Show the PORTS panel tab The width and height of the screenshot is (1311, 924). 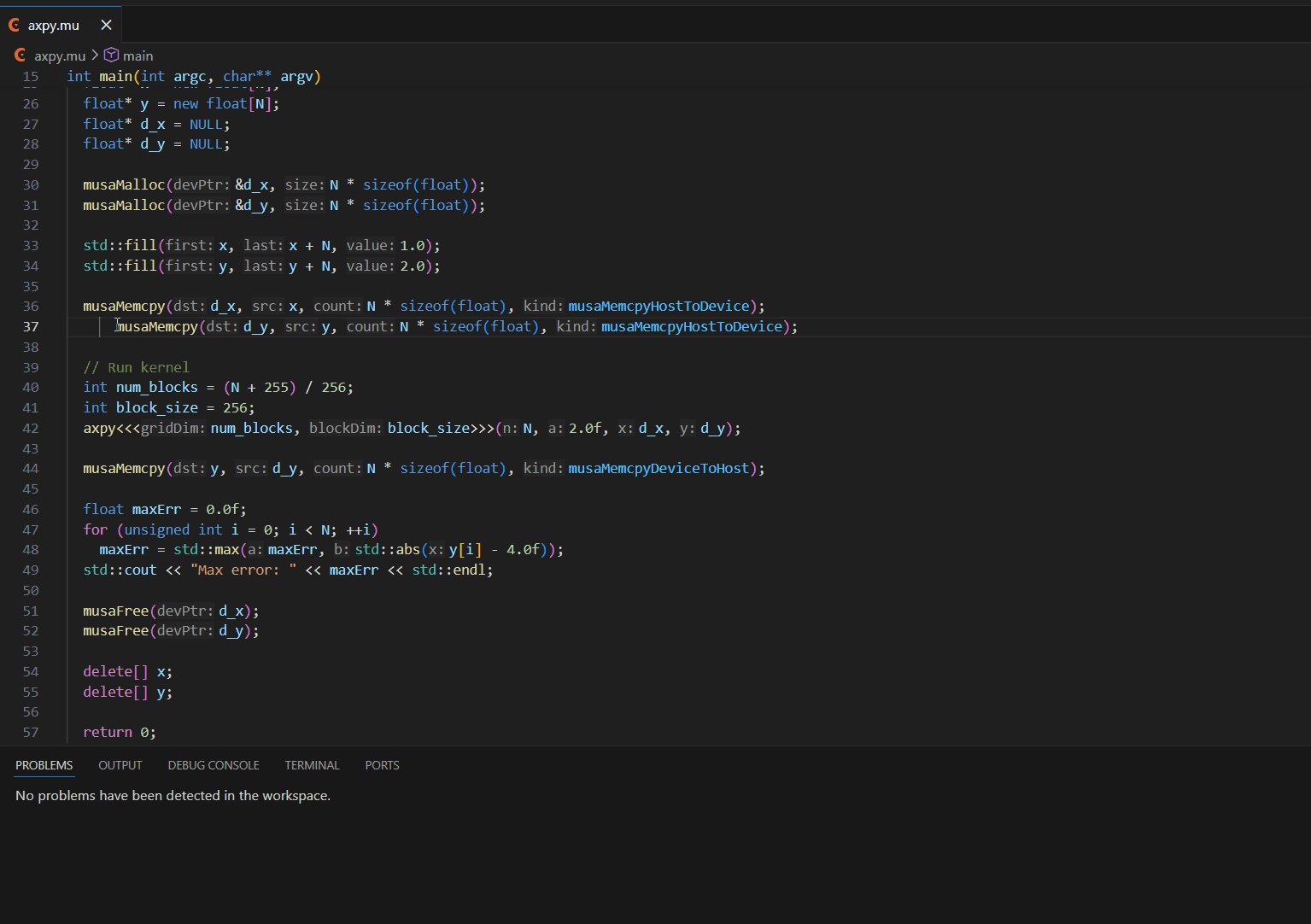pos(382,765)
